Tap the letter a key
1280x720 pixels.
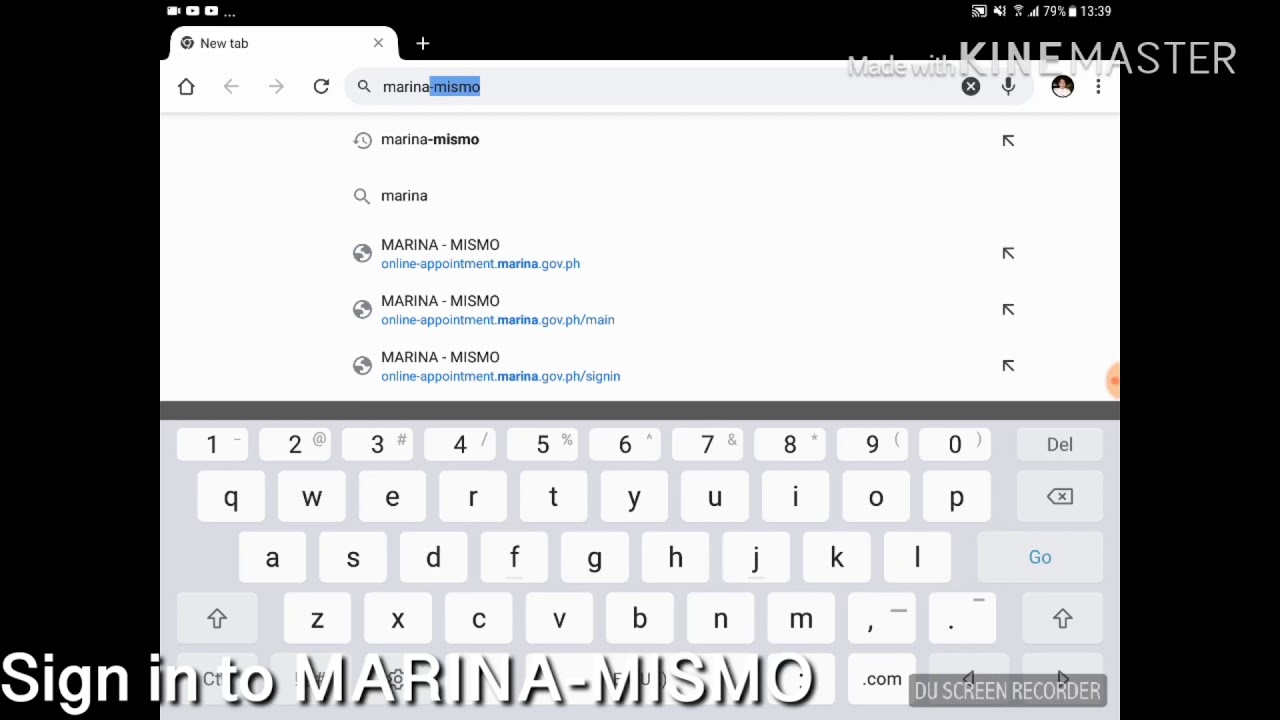272,557
